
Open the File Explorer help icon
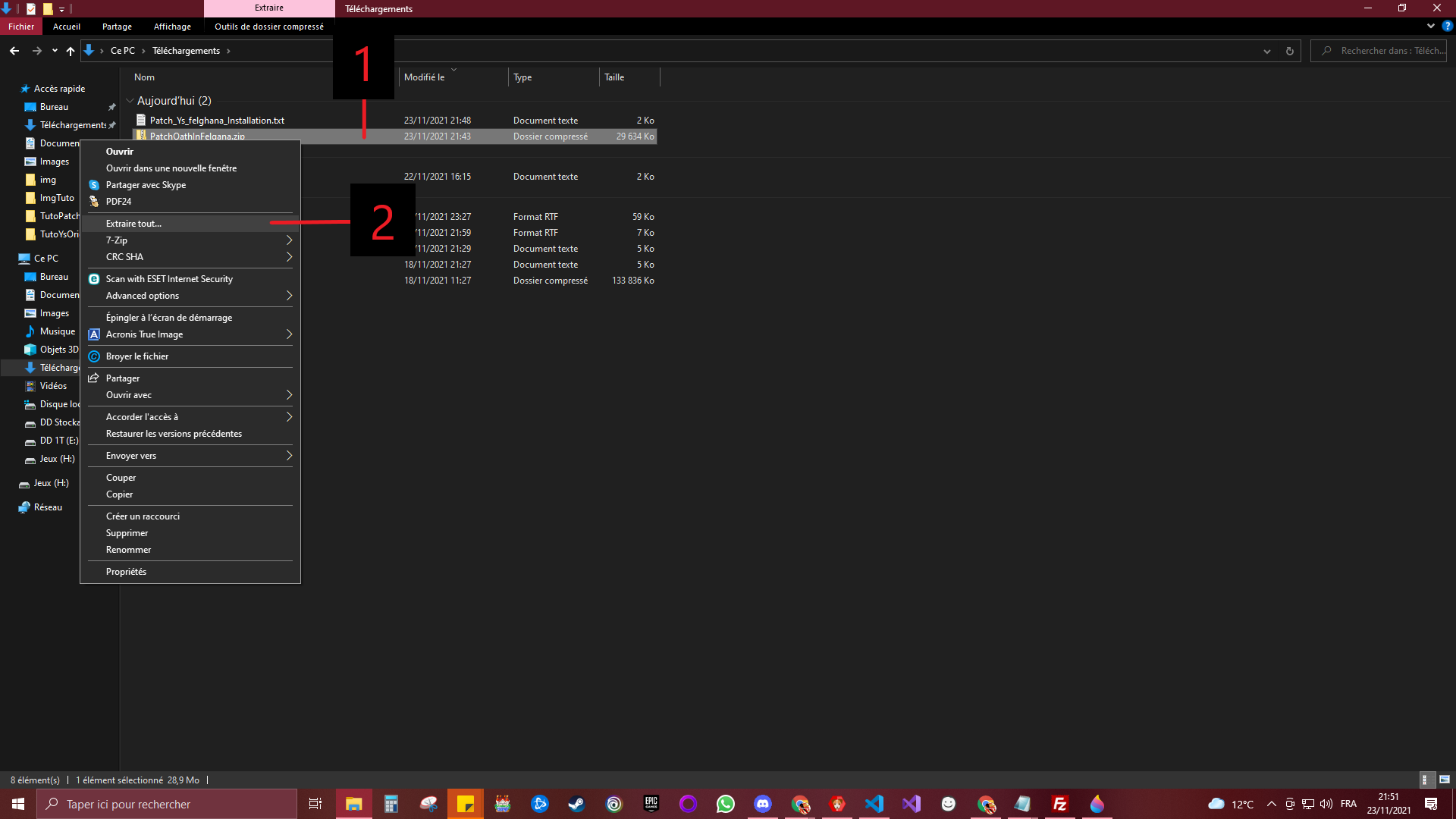point(1447,26)
